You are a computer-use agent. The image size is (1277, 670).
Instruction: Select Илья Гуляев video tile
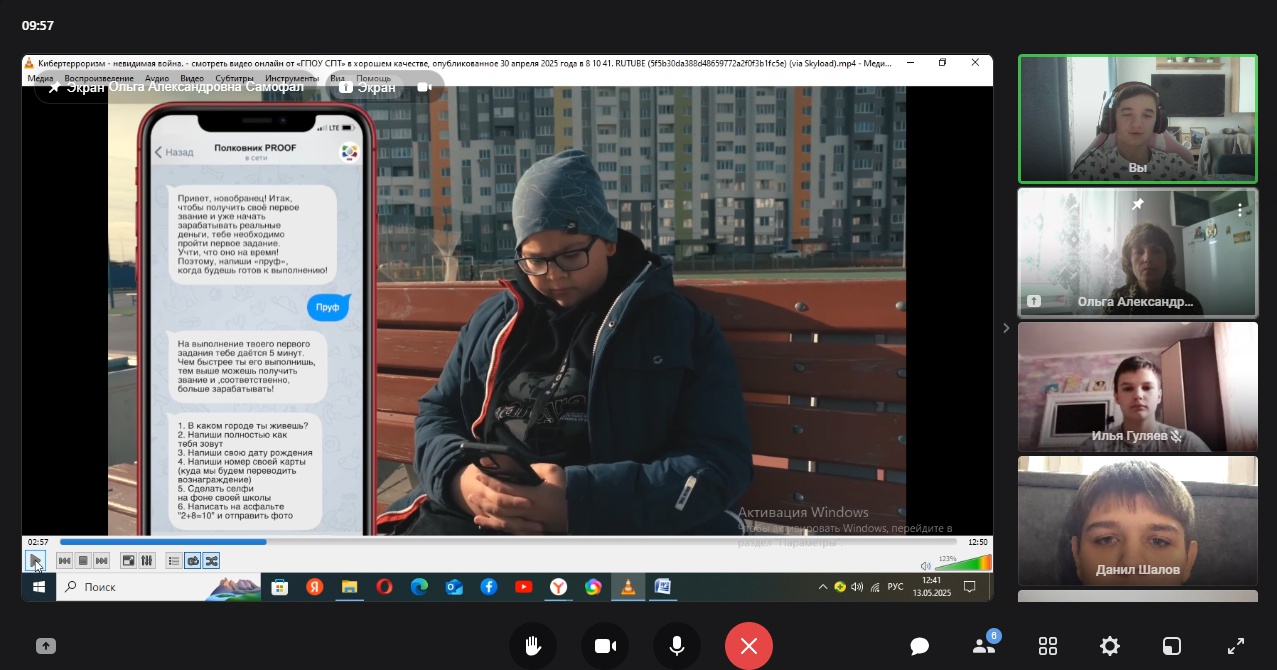(1138, 386)
